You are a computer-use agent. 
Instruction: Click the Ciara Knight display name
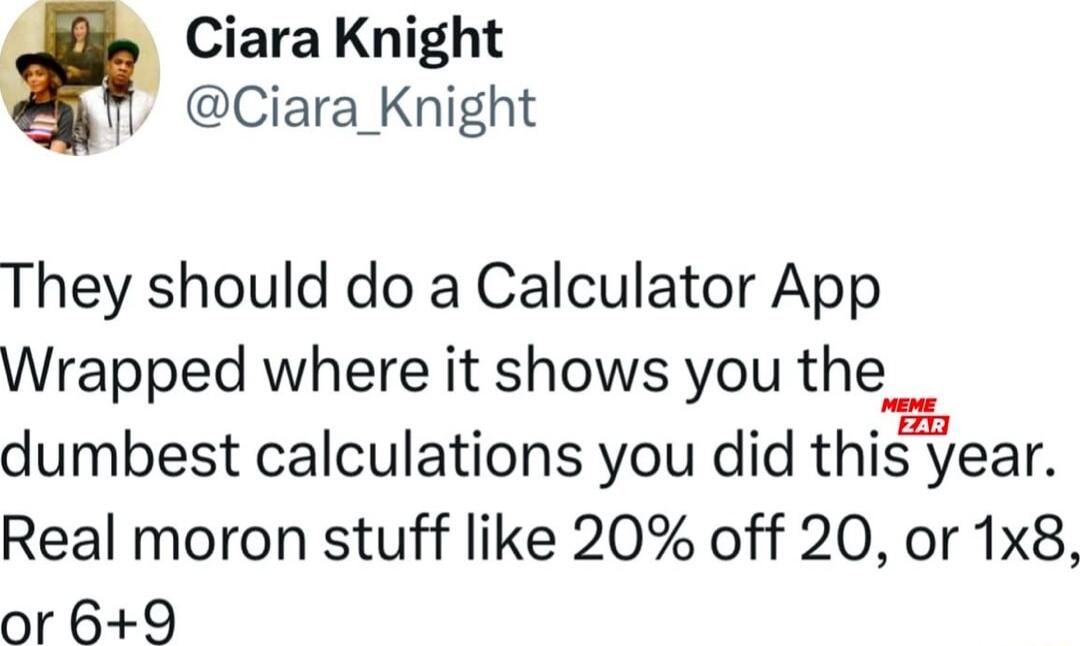(345, 40)
